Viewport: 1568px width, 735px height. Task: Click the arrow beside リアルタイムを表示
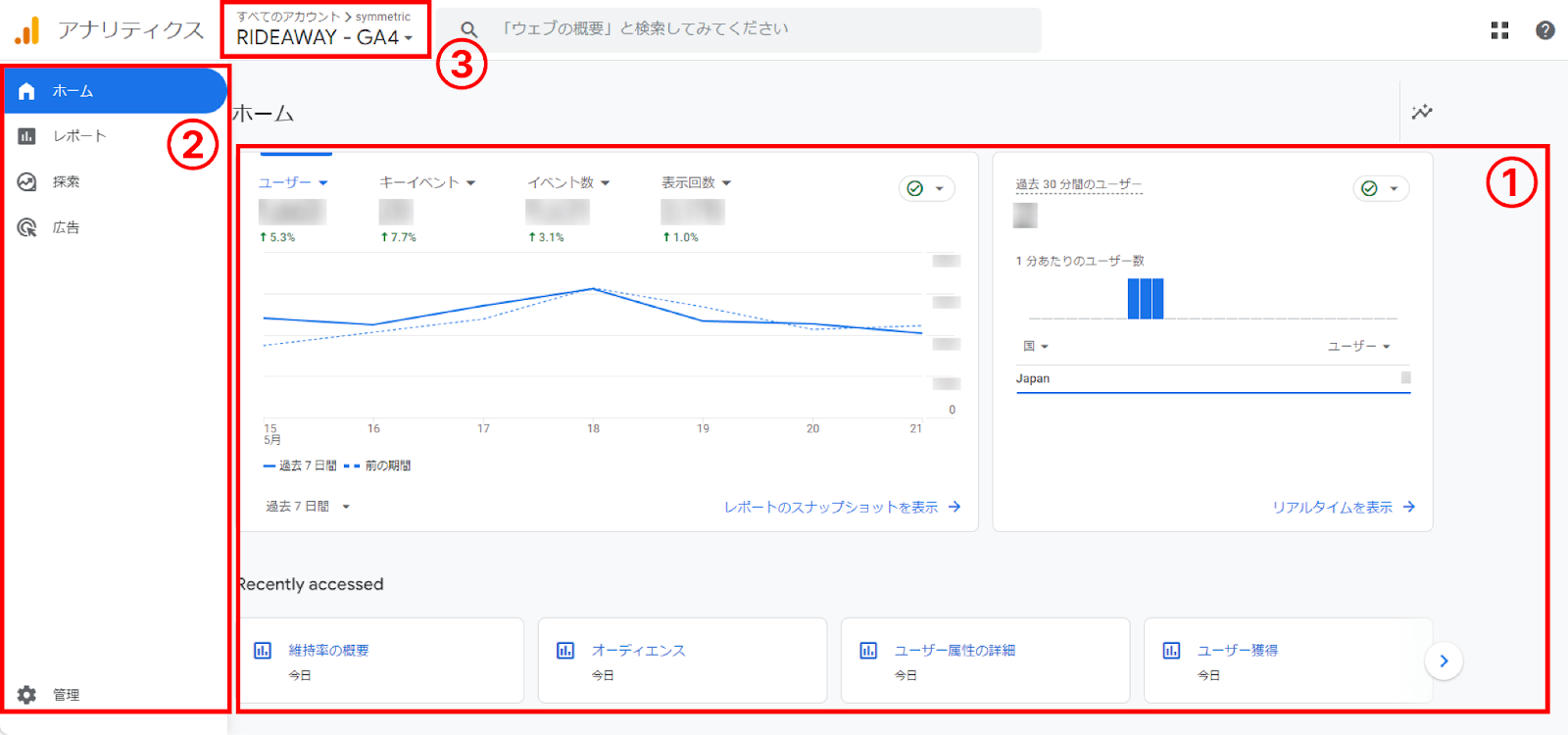1409,507
